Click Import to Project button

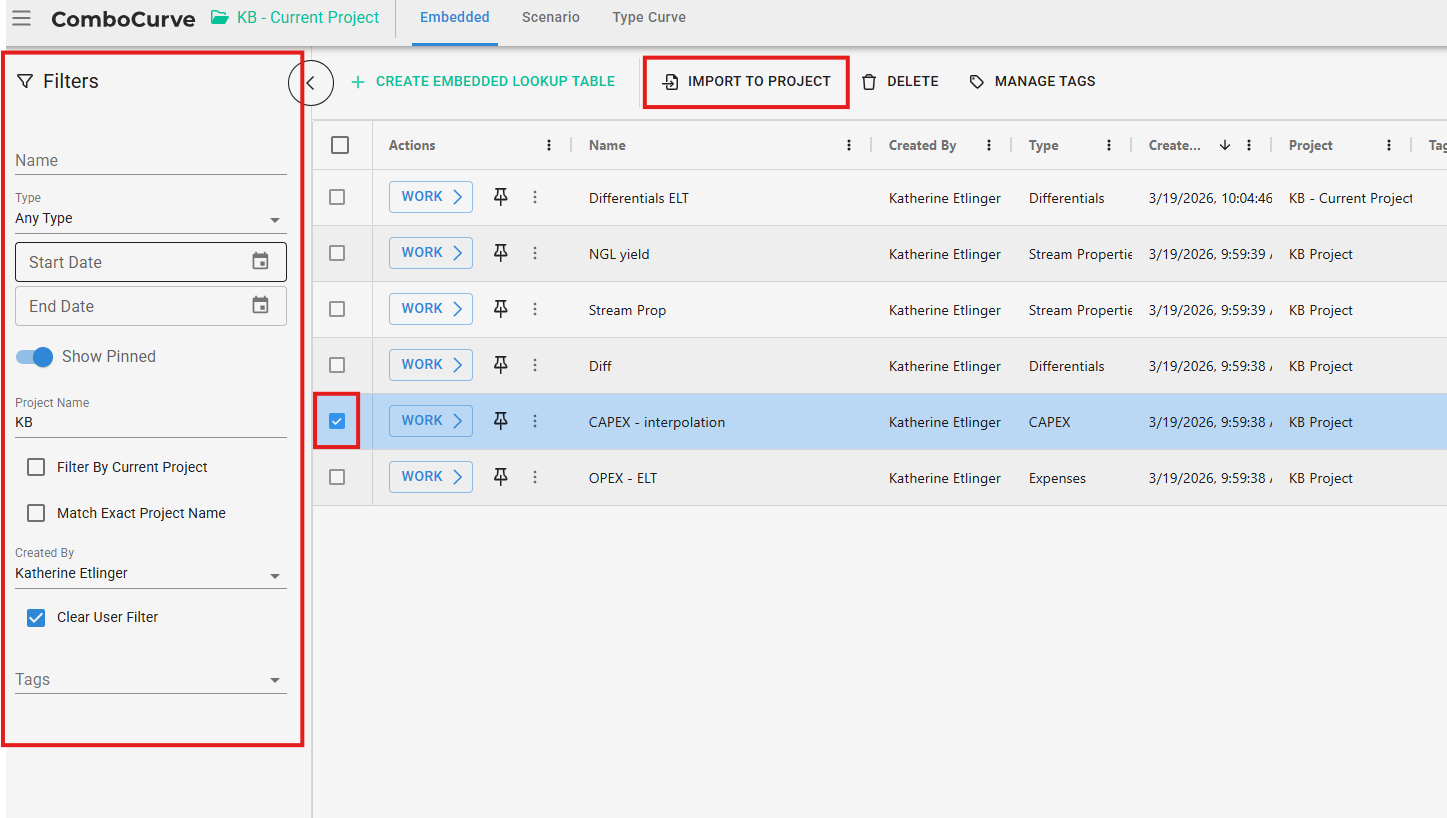pos(747,82)
